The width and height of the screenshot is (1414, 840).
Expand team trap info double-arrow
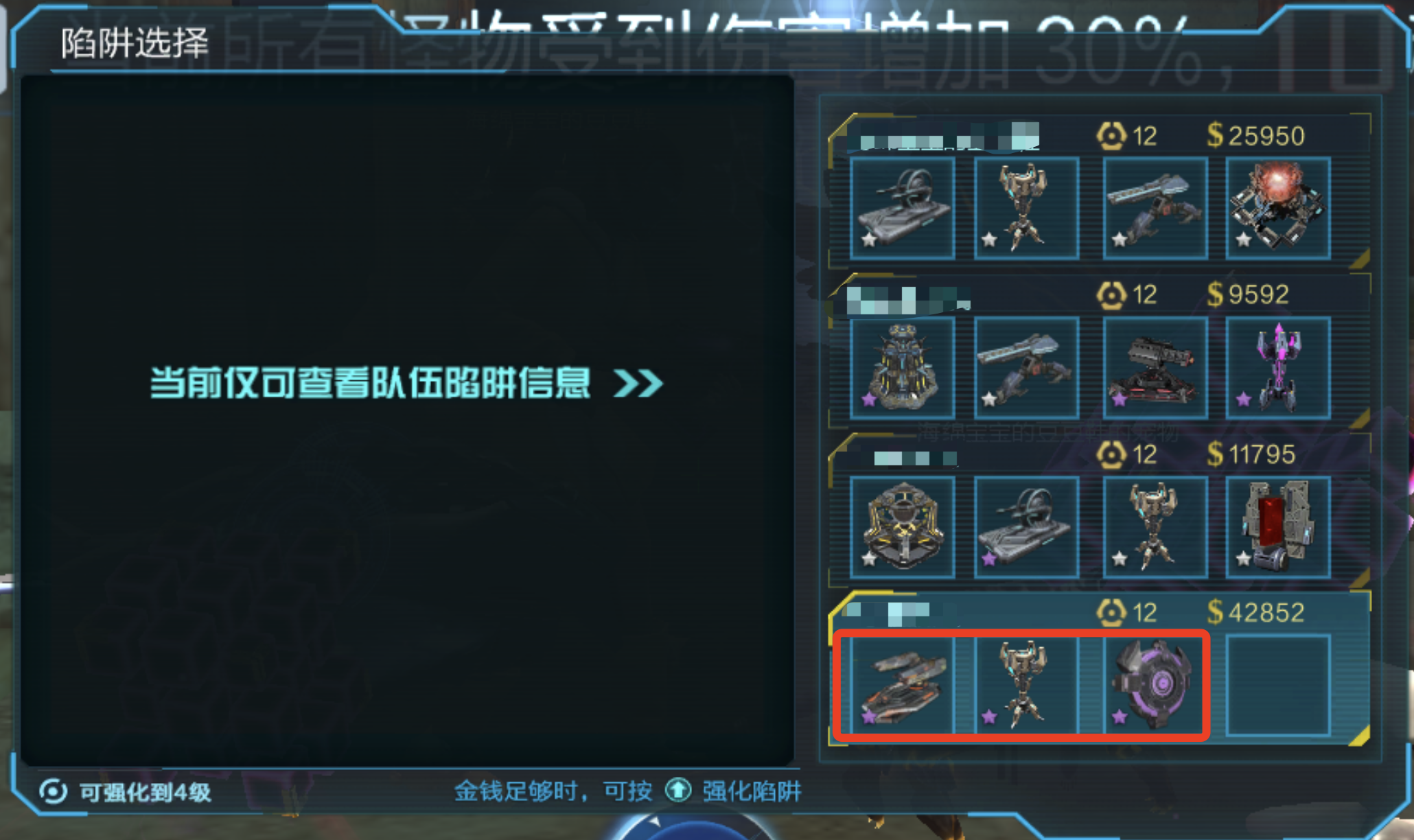(x=638, y=383)
